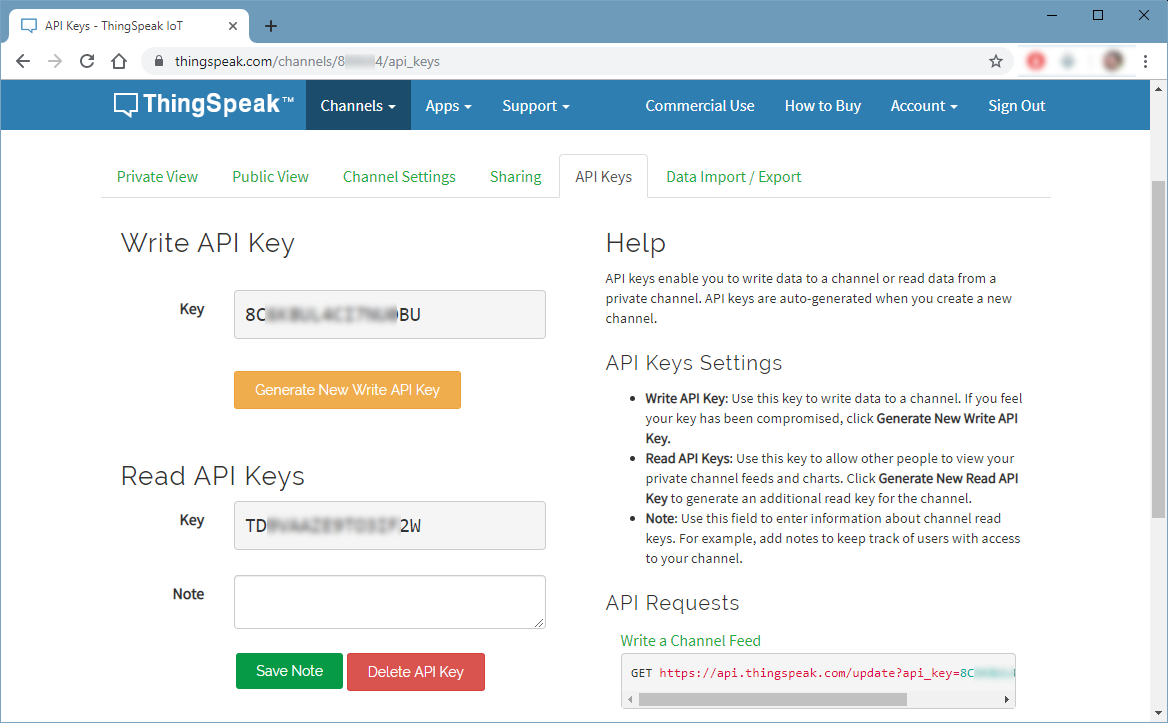Bookmark this page with the star icon

[x=995, y=61]
